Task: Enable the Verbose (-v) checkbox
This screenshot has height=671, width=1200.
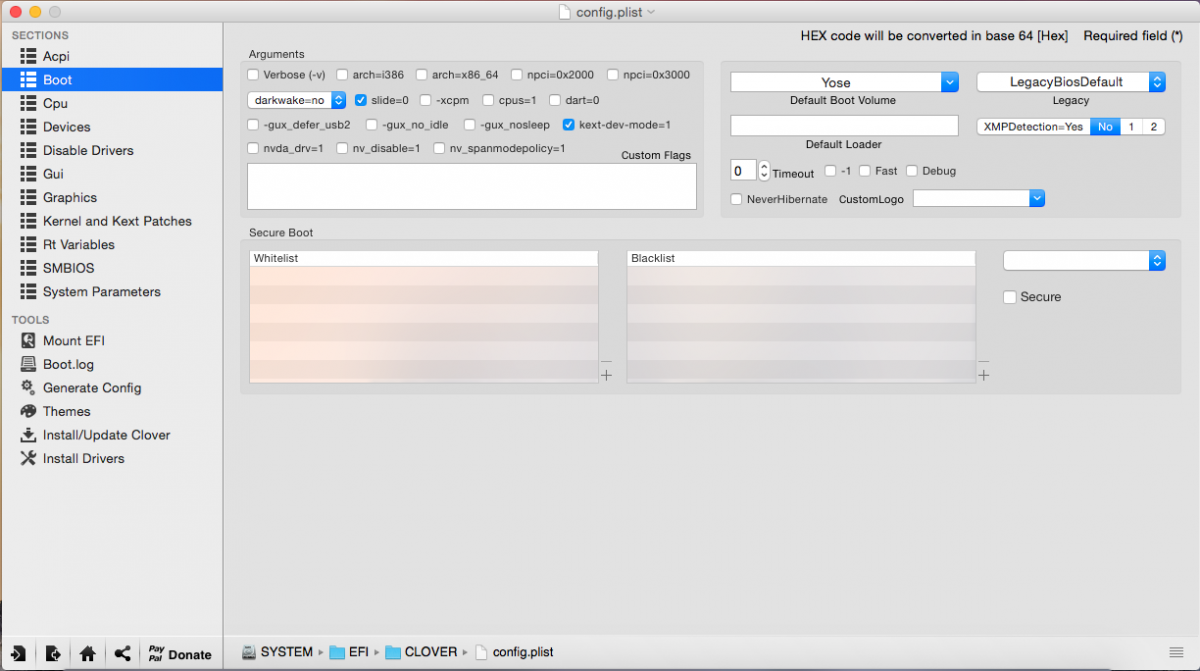Action: click(254, 75)
